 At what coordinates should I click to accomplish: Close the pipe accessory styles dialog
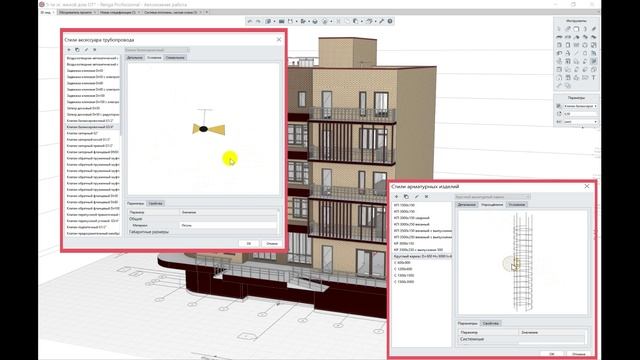pos(279,40)
